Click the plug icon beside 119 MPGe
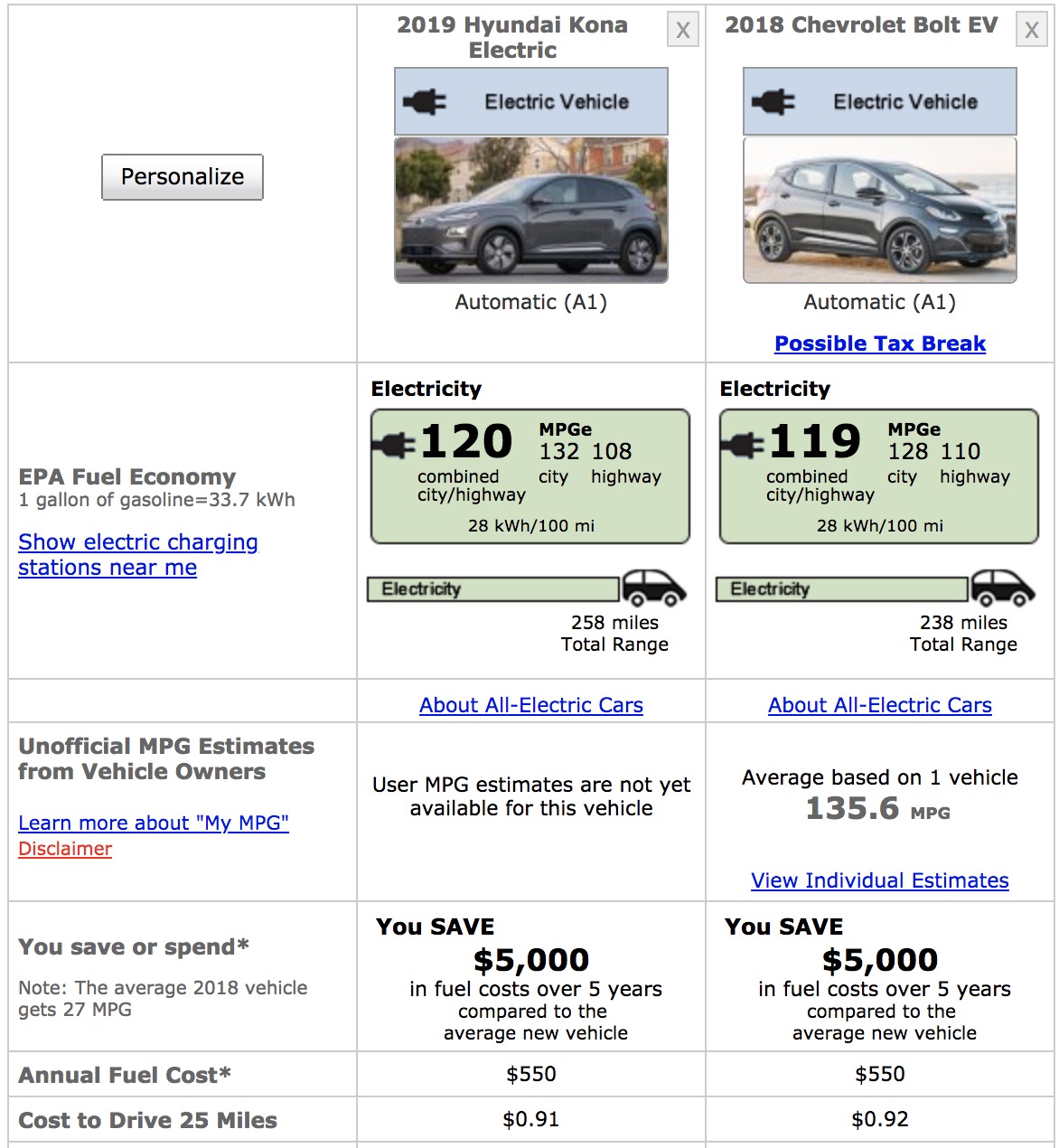This screenshot has width=1059, height=1148. pyautogui.click(x=743, y=445)
